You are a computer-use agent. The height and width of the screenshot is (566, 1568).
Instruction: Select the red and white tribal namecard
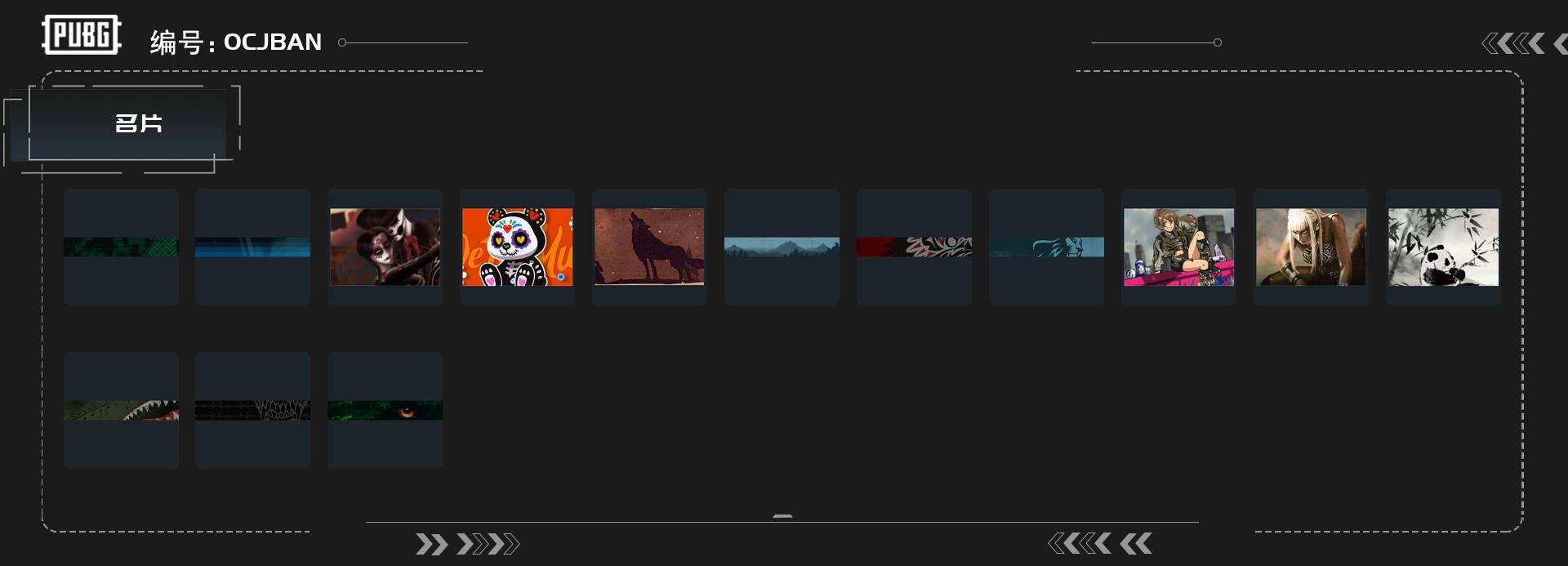point(914,247)
